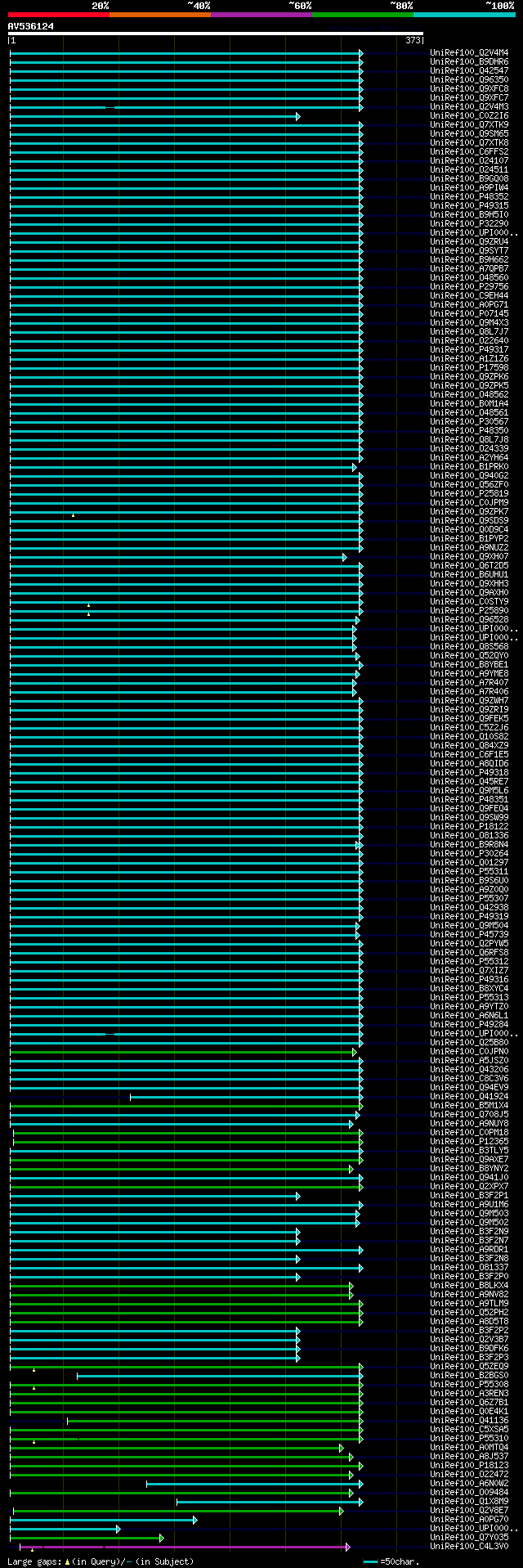
Task: Open hit UniRef100_B9R8N4
Action: (470, 844)
